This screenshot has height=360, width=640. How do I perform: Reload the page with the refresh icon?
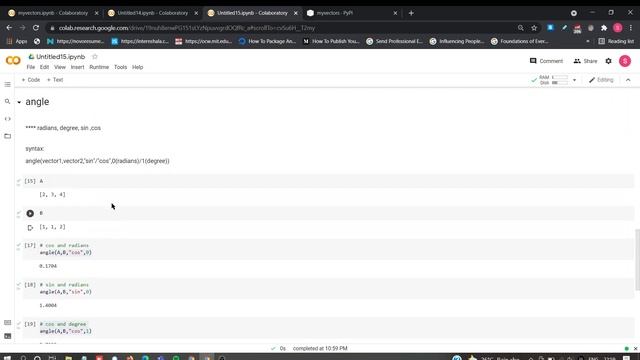(36, 28)
